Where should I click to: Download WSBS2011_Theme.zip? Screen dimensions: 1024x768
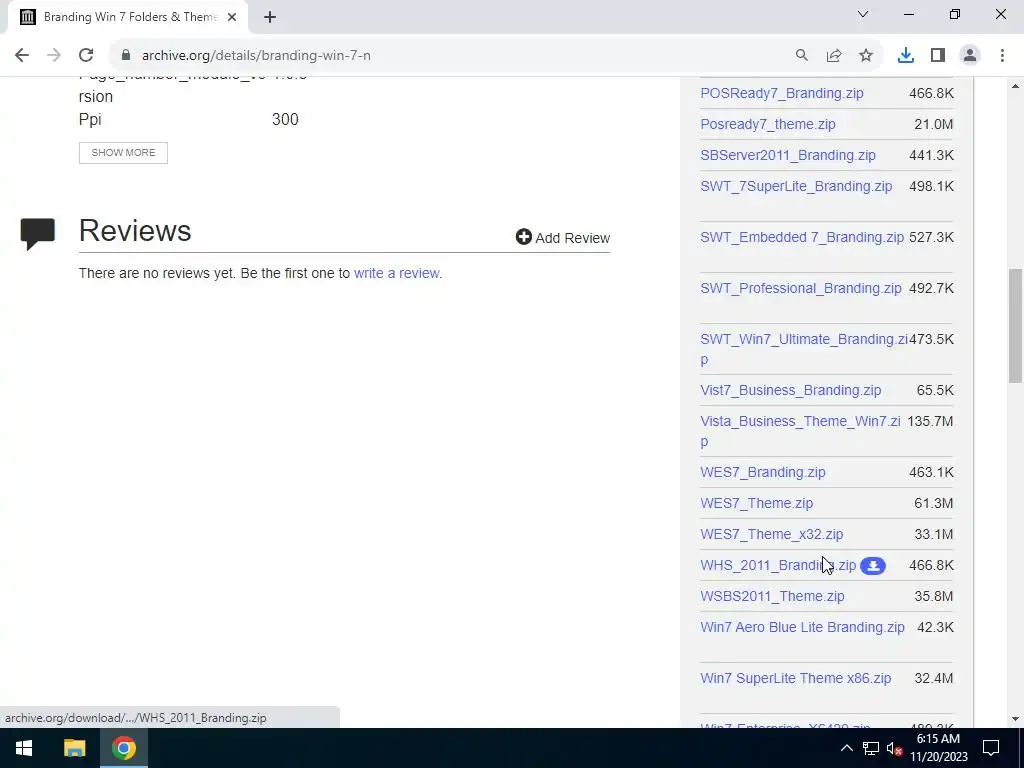[x=772, y=596]
